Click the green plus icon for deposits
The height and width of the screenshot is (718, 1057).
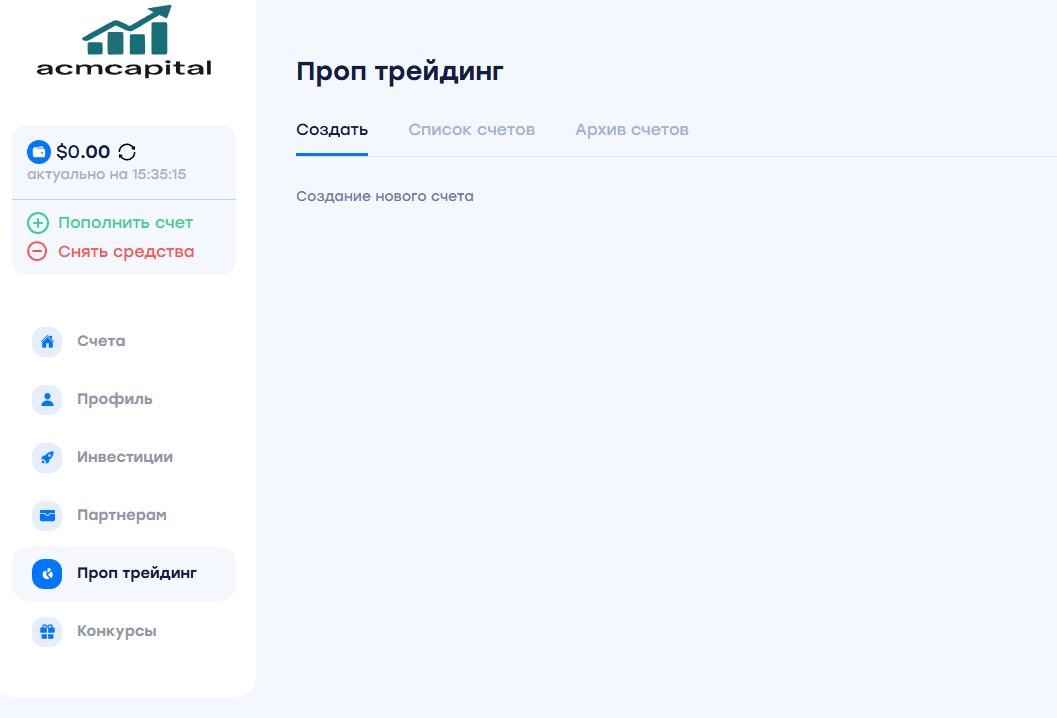(x=36, y=222)
